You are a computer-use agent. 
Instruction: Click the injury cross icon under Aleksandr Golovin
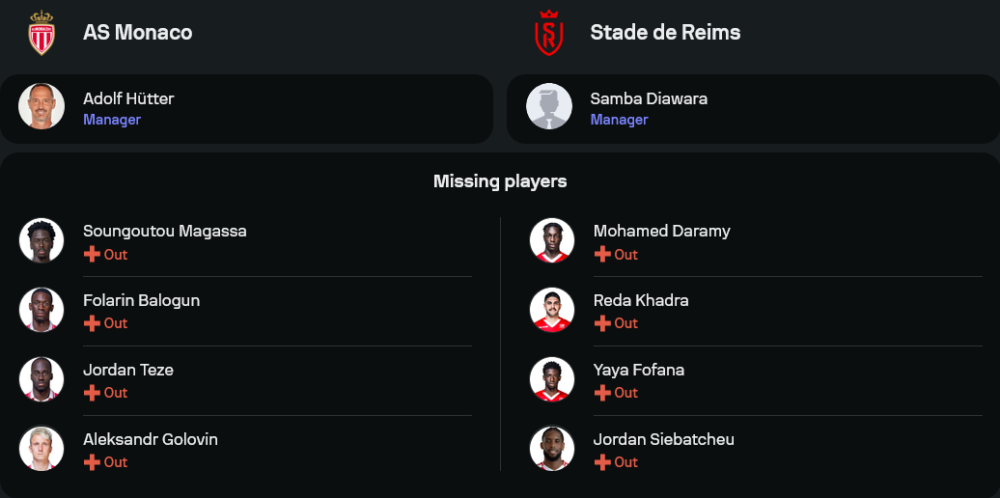click(x=92, y=462)
